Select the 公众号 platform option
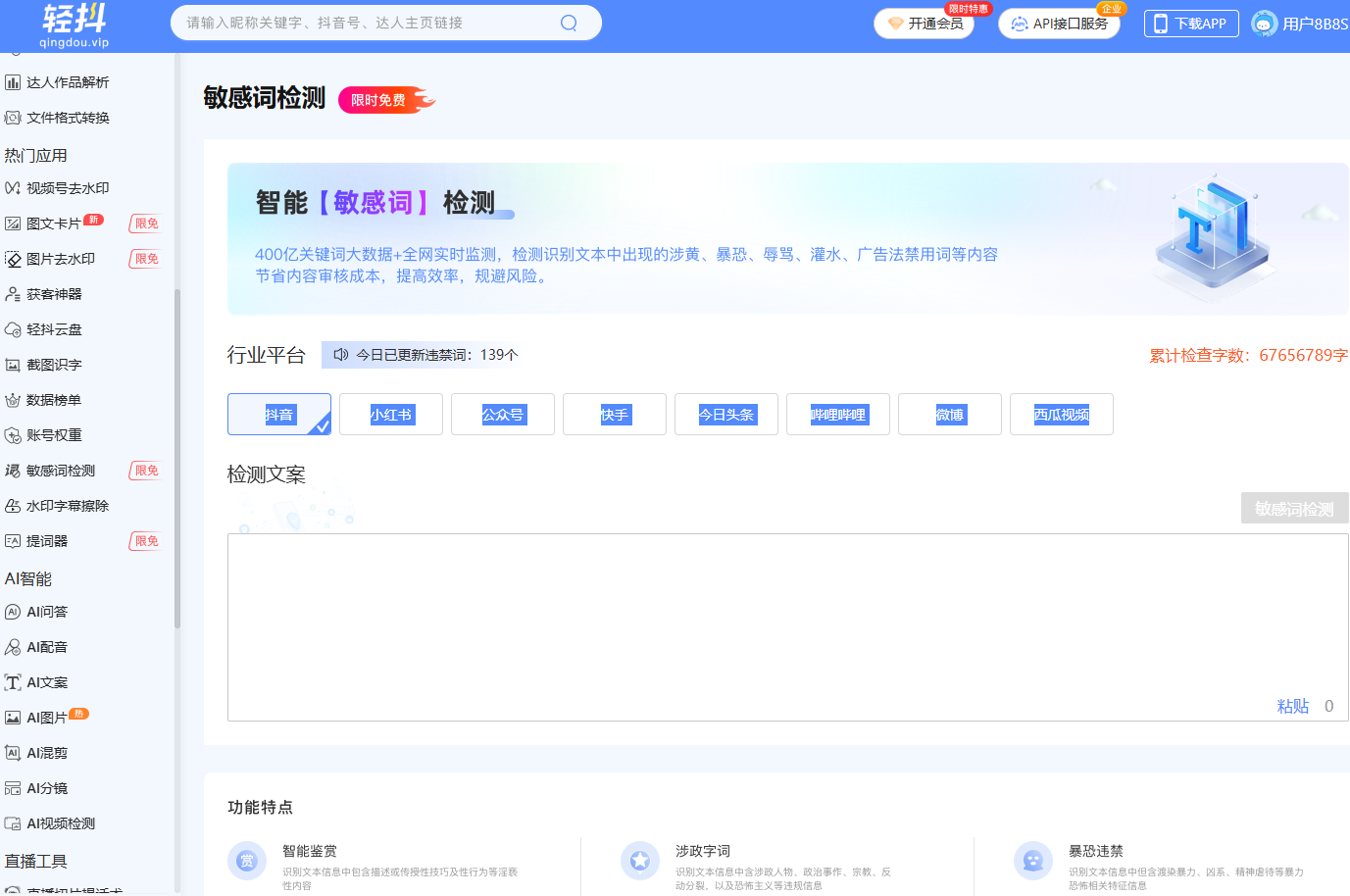 click(503, 414)
